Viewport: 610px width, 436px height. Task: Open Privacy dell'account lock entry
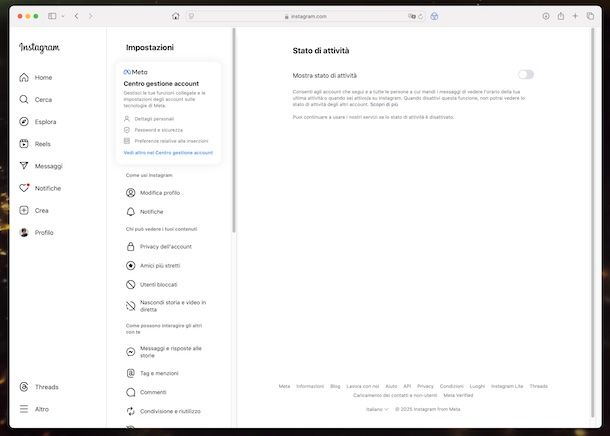(159, 247)
